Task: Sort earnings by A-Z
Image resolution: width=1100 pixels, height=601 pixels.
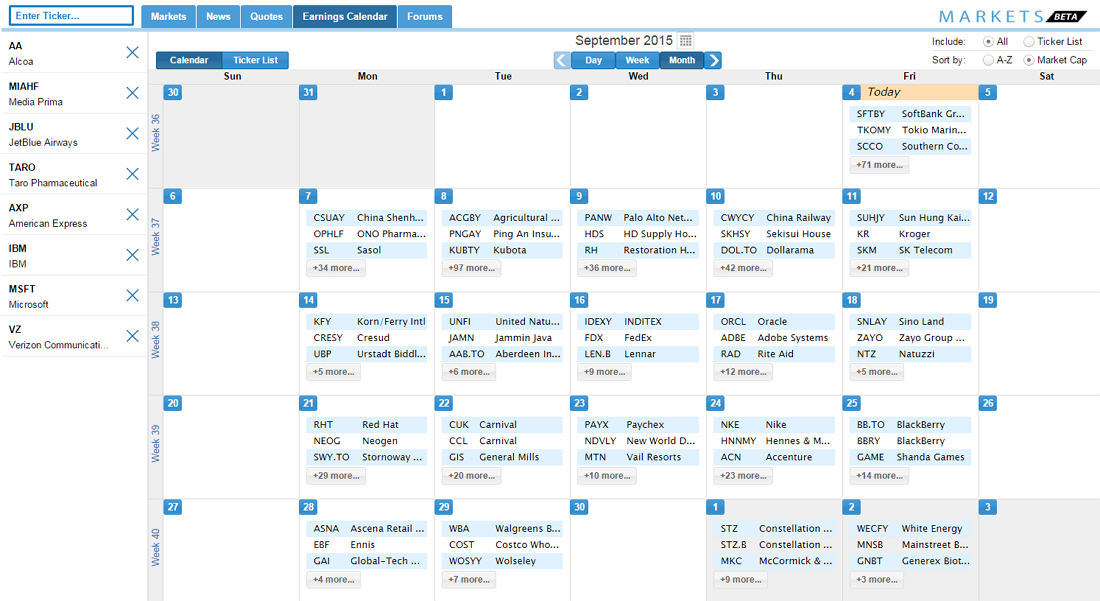Action: tap(988, 60)
